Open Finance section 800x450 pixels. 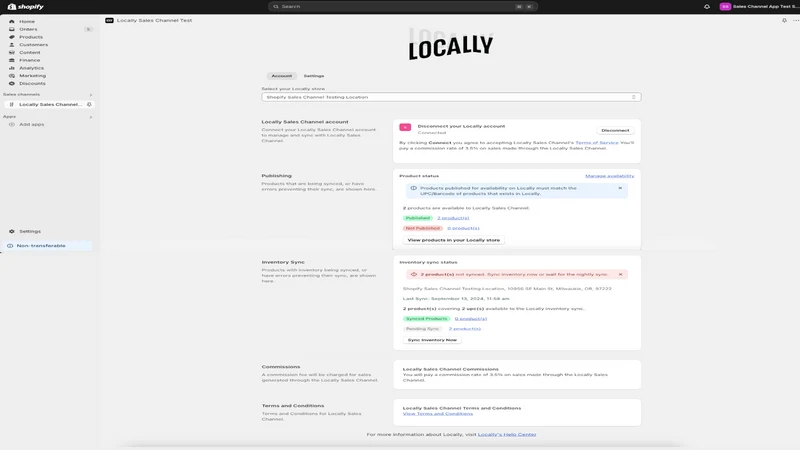pos(30,60)
